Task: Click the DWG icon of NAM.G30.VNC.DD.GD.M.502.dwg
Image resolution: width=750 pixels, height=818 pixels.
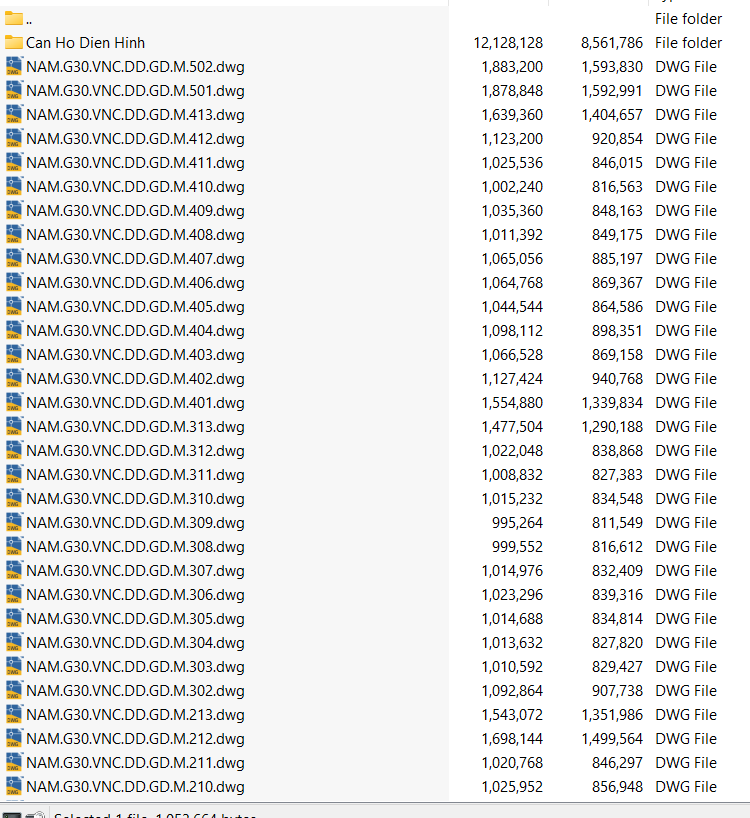Action: coord(14,67)
